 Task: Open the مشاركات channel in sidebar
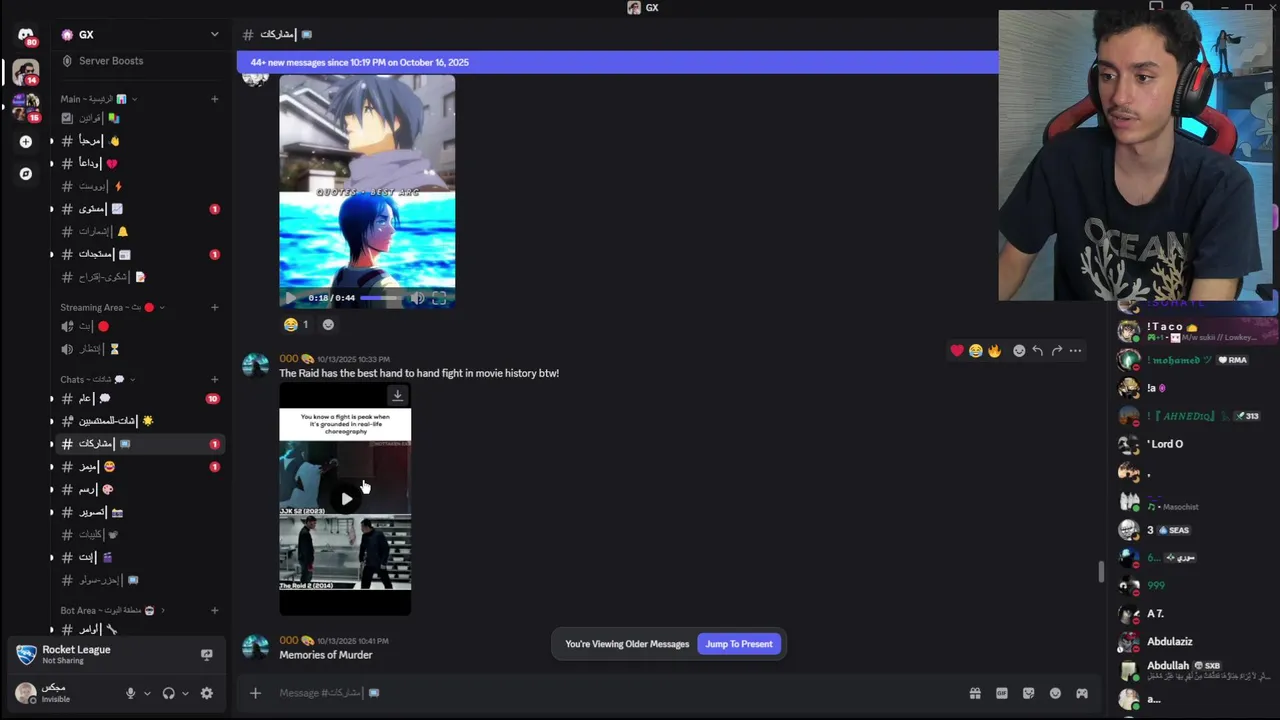click(140, 444)
